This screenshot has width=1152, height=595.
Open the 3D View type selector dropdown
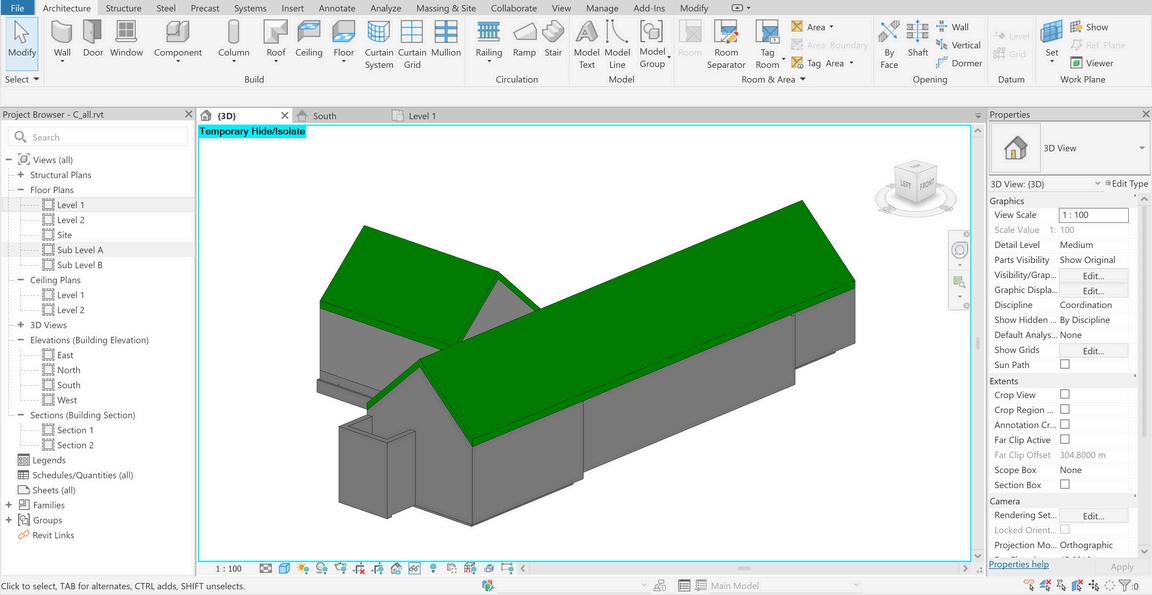pos(1141,148)
